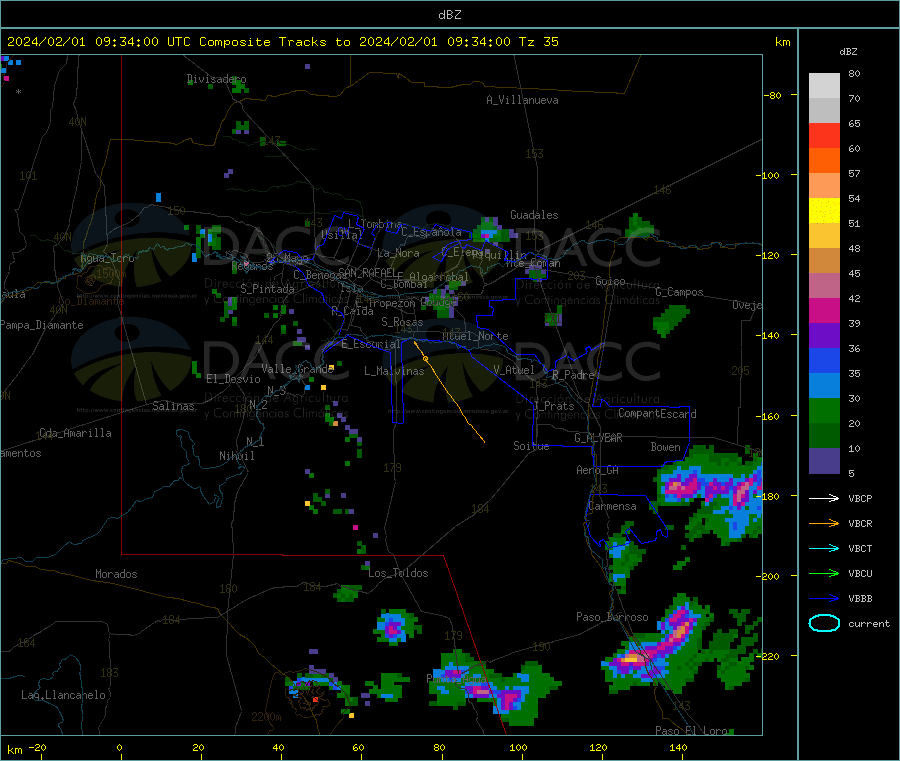Click the dBZ title at top
Screen dimensions: 900x761
[449, 15]
